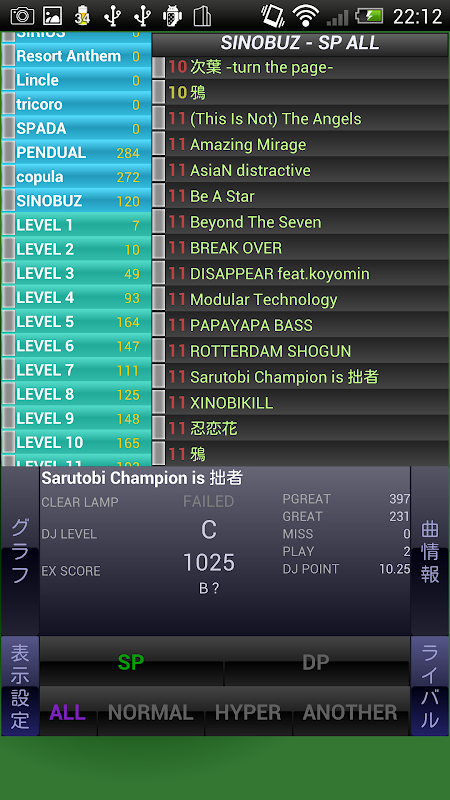Select the ALL difficulty filter
450x800 pixels.
pos(68,712)
